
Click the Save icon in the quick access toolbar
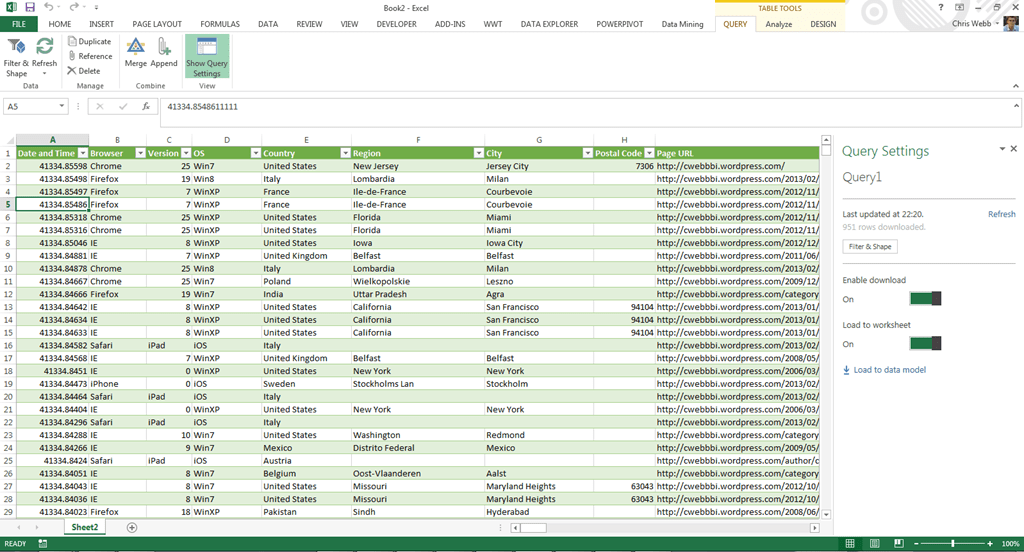30,7
